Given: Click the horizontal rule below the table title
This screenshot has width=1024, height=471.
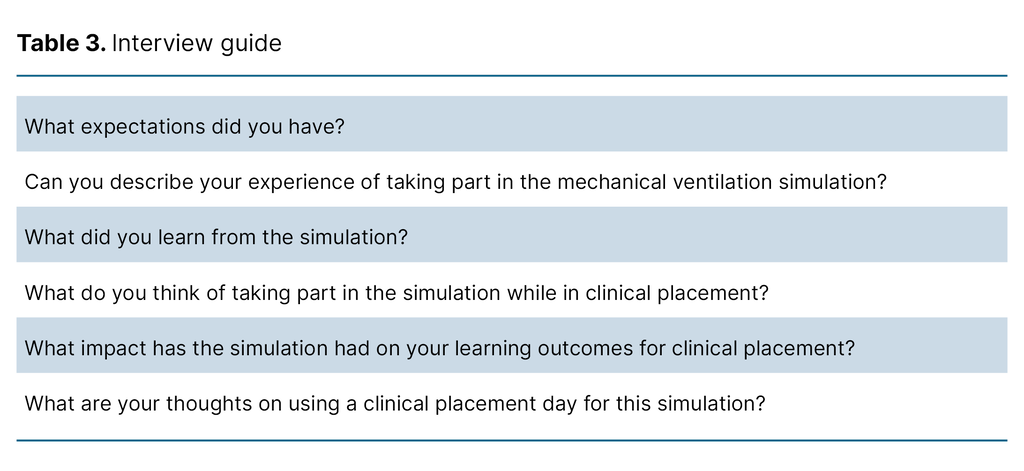Looking at the screenshot, I should click(511, 76).
